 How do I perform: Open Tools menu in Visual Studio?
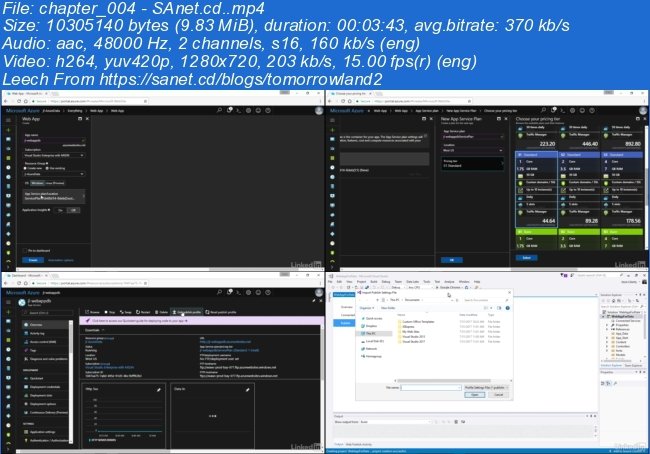[x=427, y=282]
